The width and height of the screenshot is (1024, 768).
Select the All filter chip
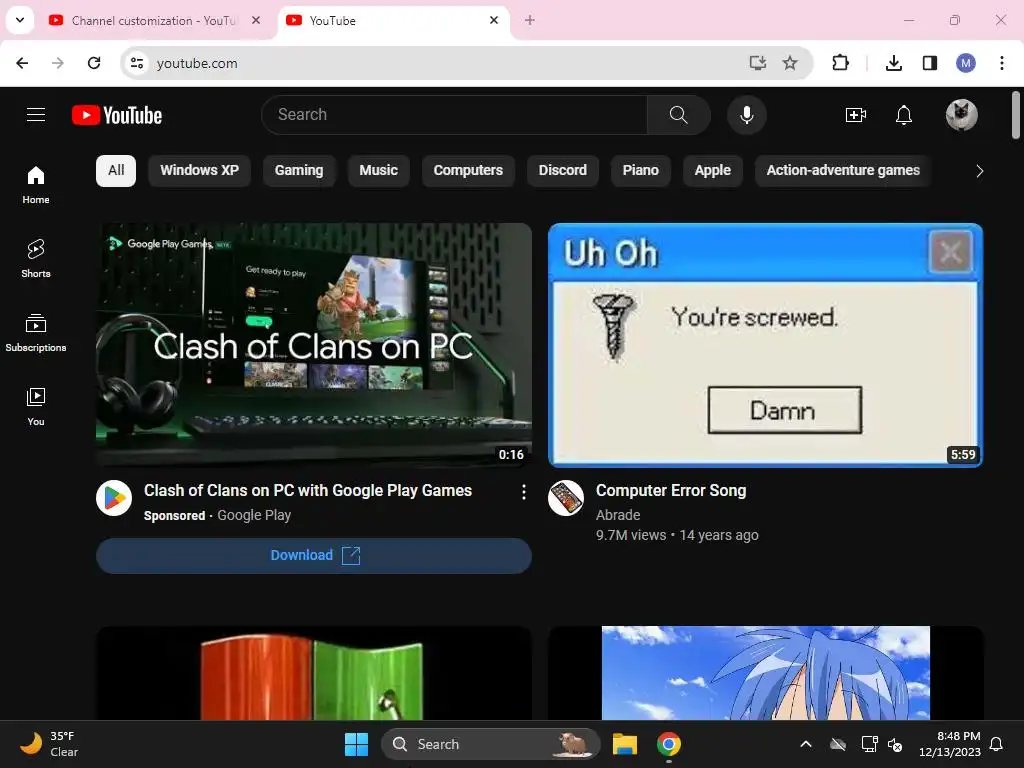pyautogui.click(x=116, y=170)
